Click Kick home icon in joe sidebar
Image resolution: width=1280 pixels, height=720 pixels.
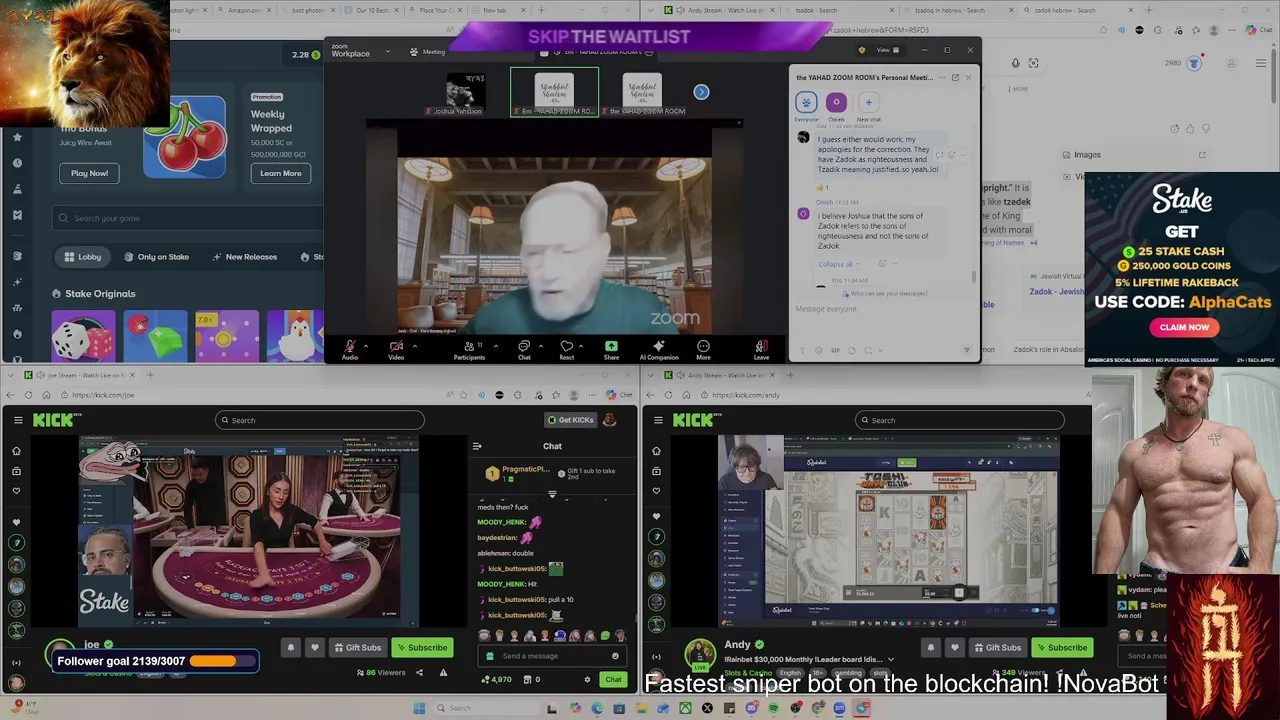[x=16, y=451]
